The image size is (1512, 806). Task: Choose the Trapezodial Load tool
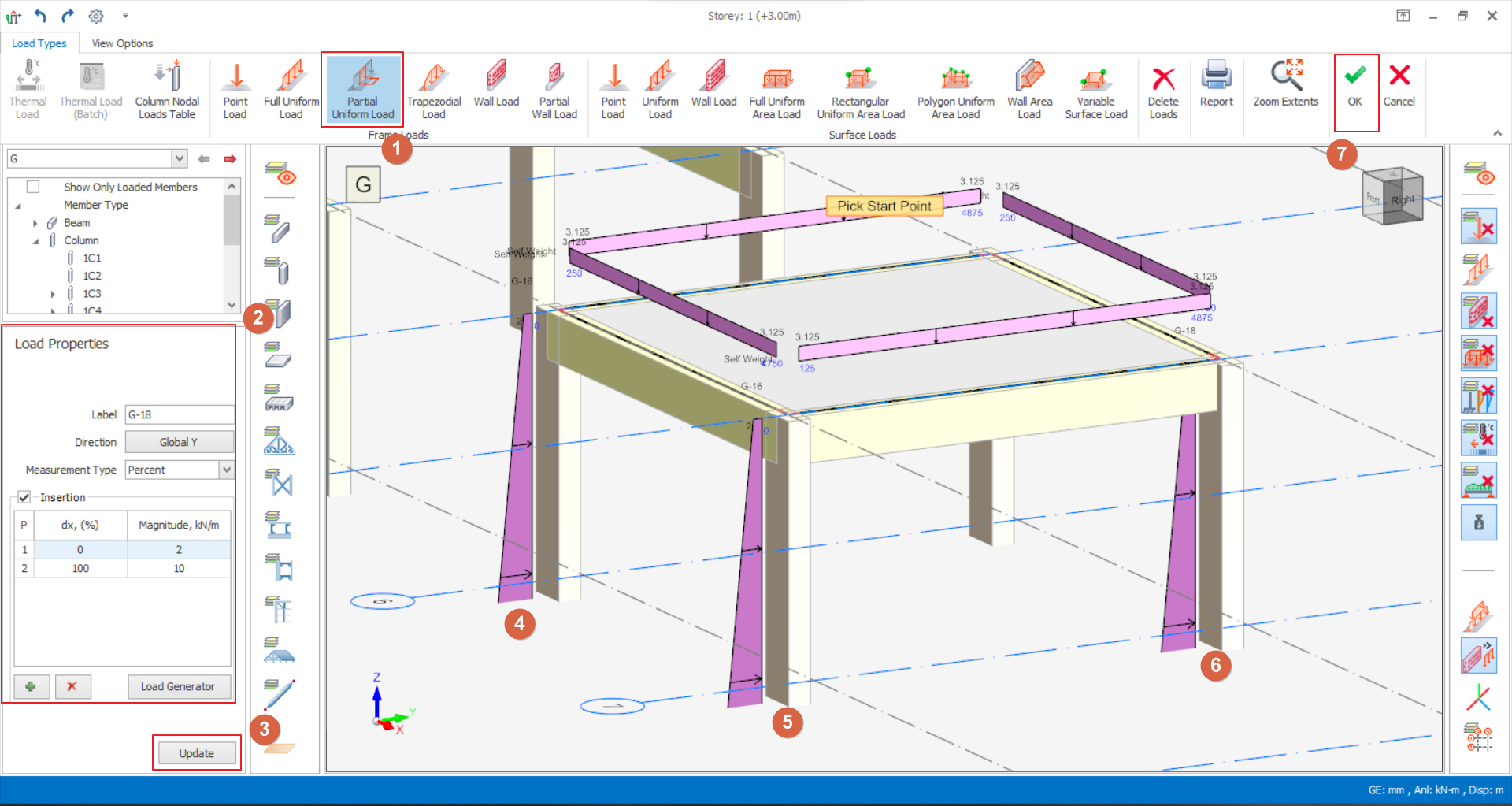pyautogui.click(x=433, y=88)
